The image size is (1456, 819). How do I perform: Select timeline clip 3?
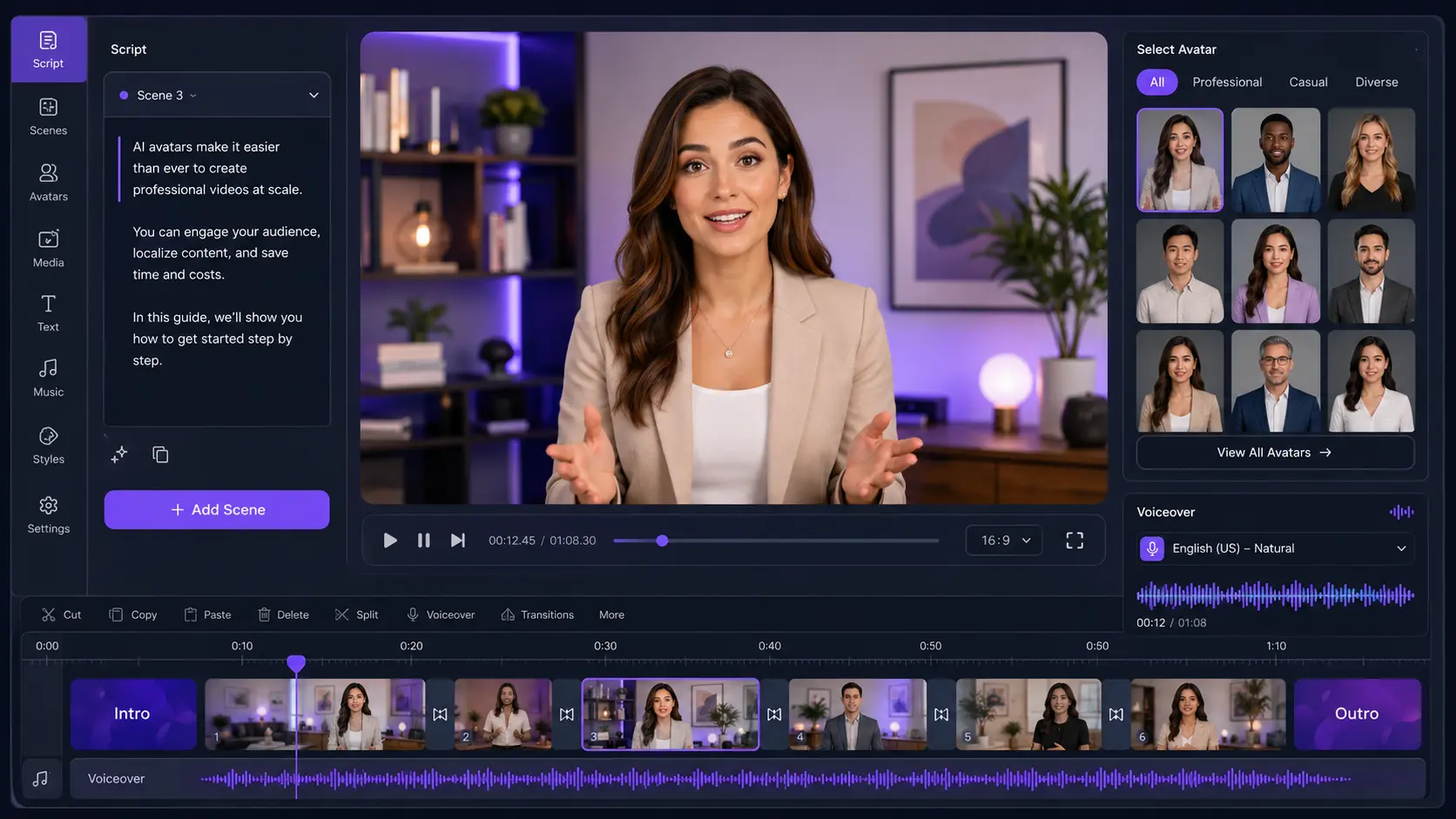point(671,714)
